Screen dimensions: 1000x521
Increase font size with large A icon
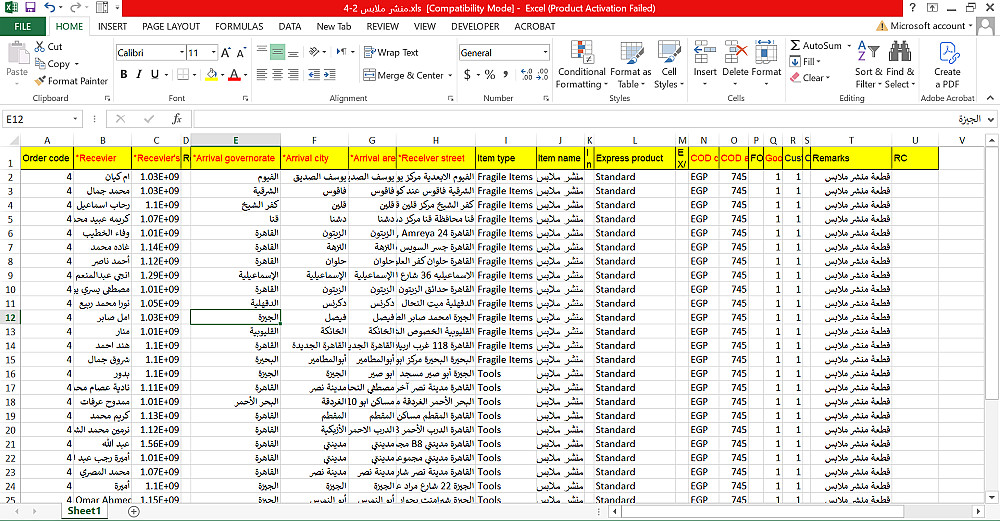226,53
